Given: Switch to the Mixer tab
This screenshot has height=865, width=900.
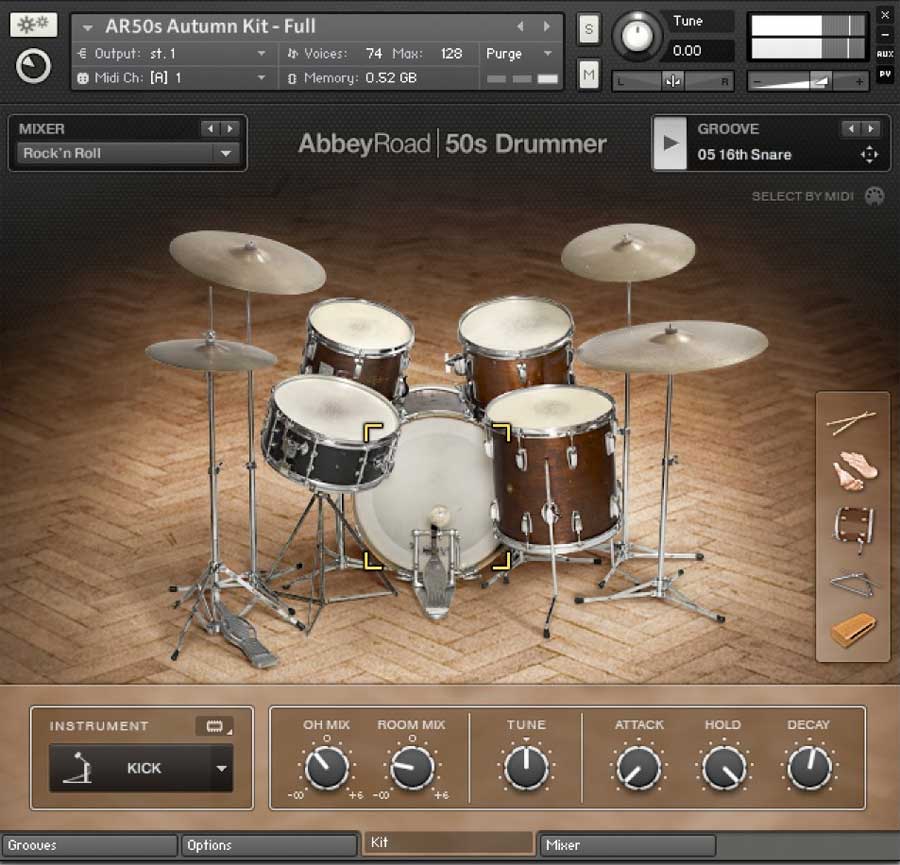Looking at the screenshot, I should (627, 845).
